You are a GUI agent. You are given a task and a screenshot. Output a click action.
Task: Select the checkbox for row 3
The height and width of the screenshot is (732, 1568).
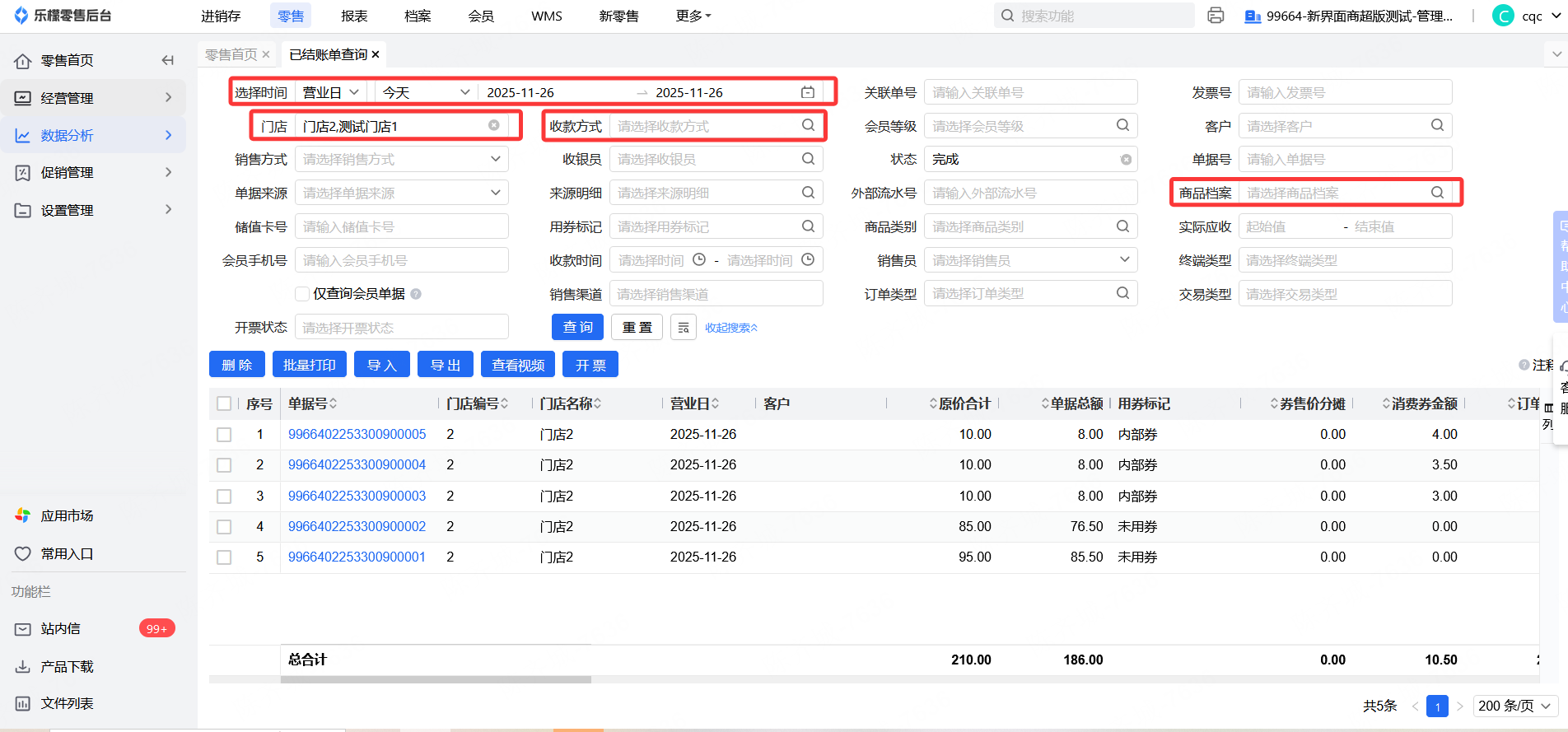click(224, 497)
